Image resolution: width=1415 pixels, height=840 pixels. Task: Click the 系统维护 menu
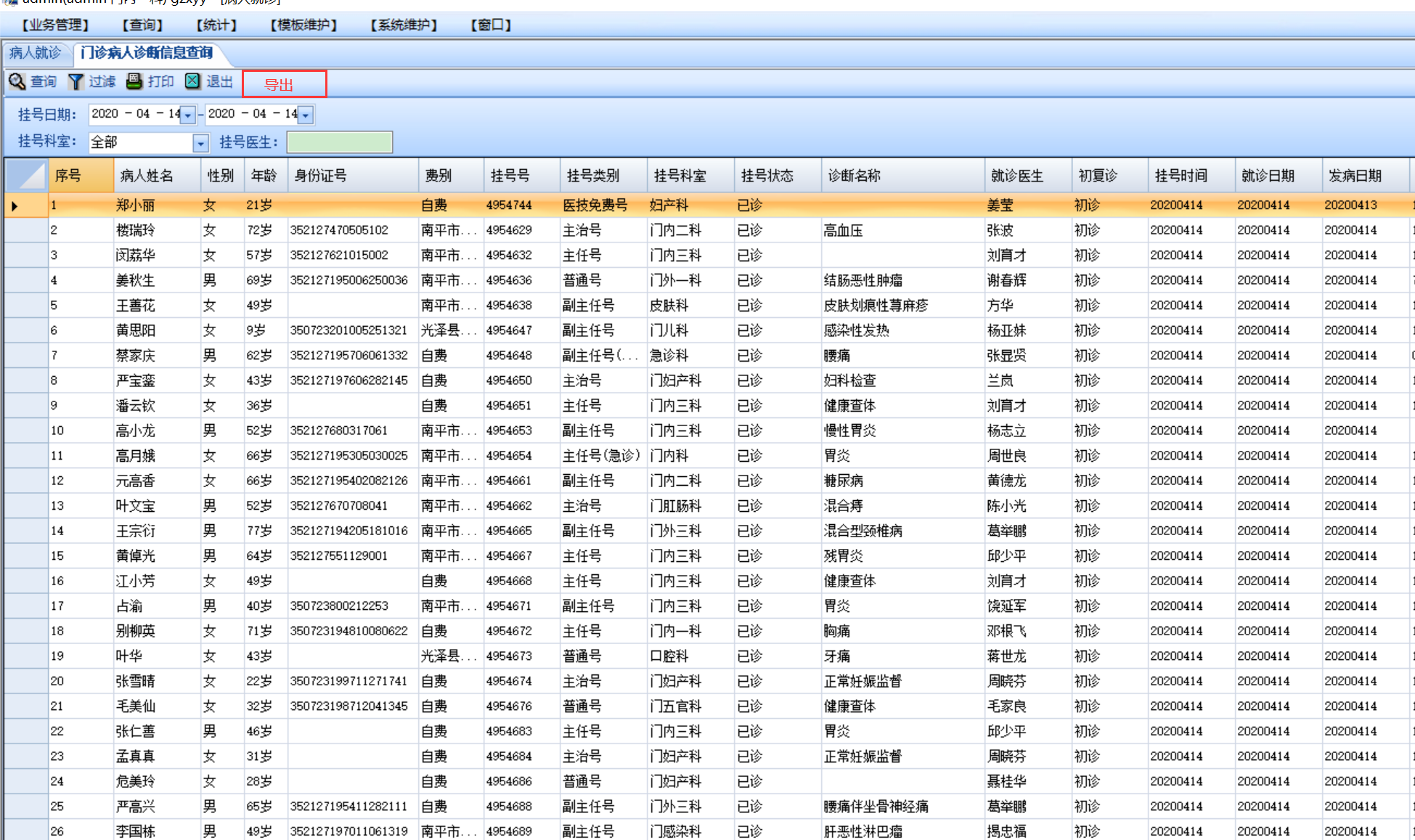(404, 25)
